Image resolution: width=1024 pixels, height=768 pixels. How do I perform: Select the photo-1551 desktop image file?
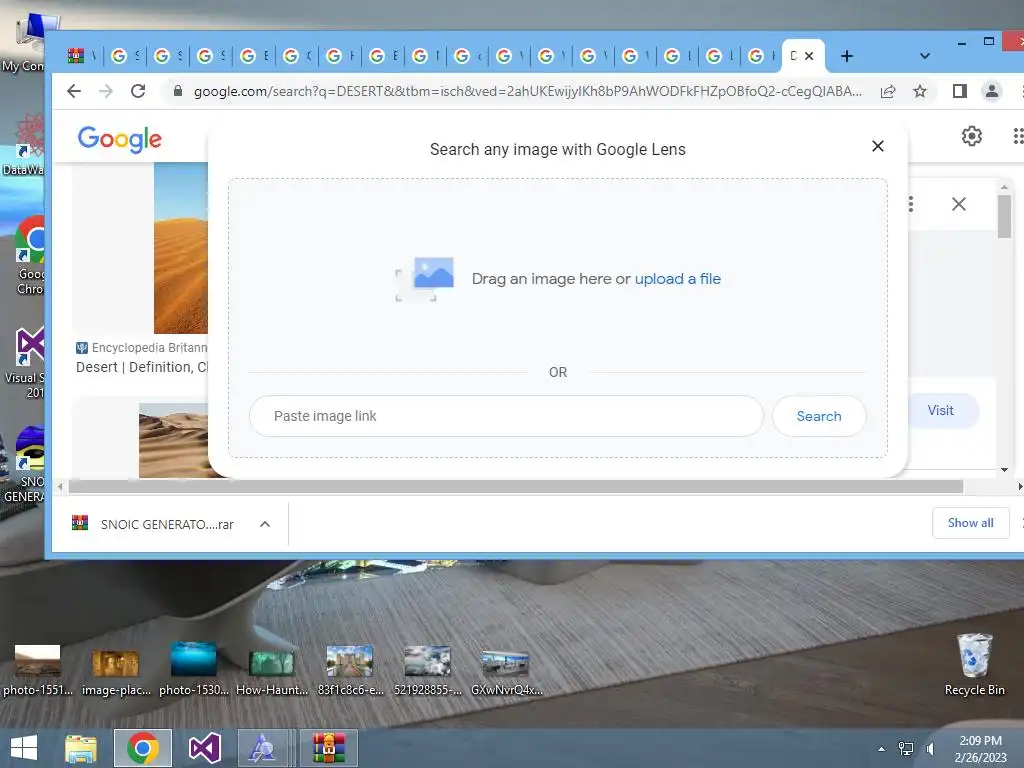click(37, 670)
